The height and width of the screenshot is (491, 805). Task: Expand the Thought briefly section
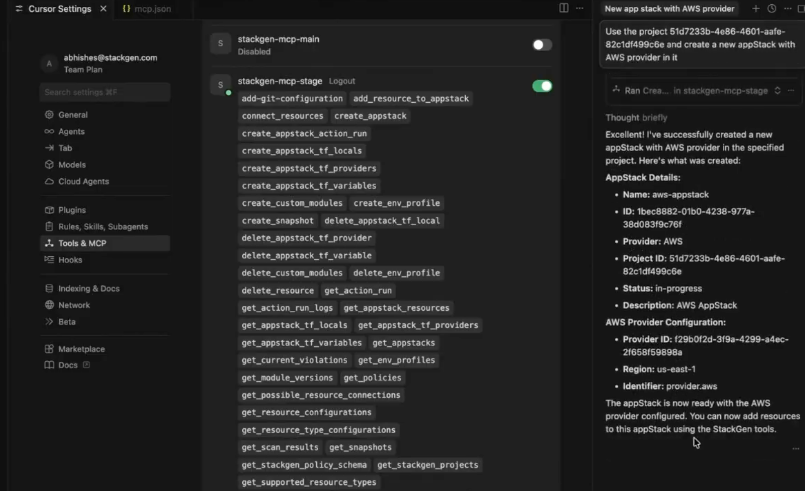(x=636, y=118)
